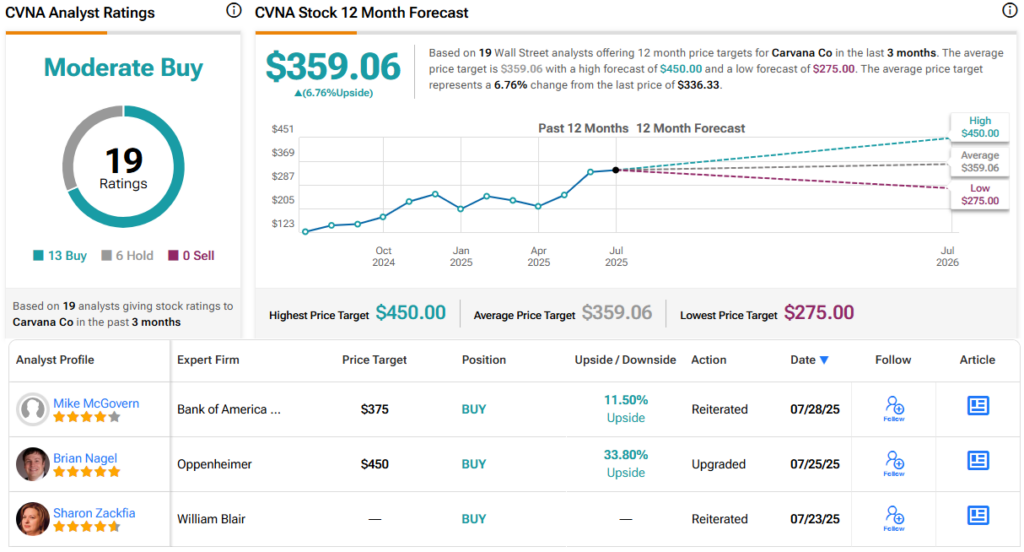Click BUY position in Sharon Zackfia's row
1024x552 pixels.
pos(474,519)
